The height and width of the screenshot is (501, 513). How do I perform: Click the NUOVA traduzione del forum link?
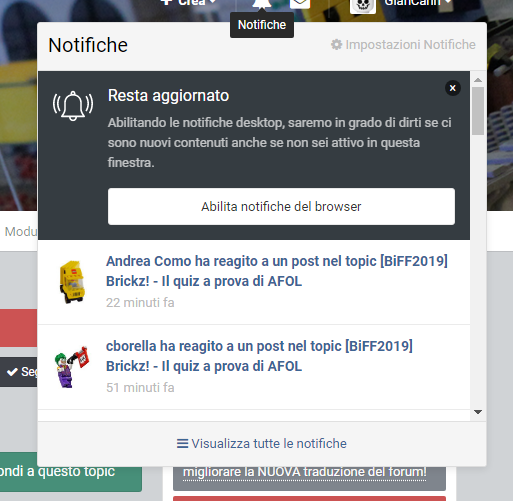coord(304,472)
